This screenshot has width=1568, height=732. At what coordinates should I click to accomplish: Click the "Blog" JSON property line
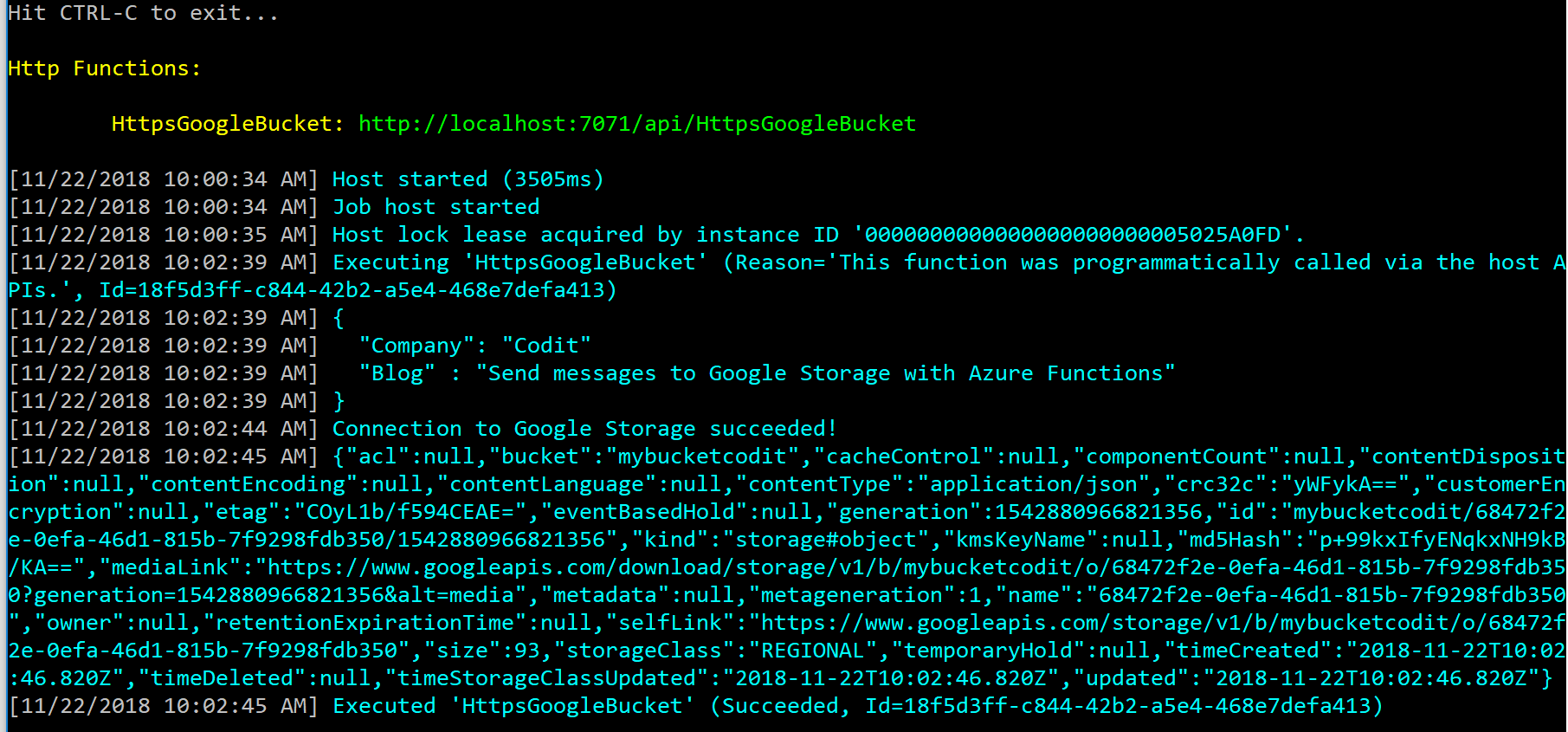click(766, 373)
